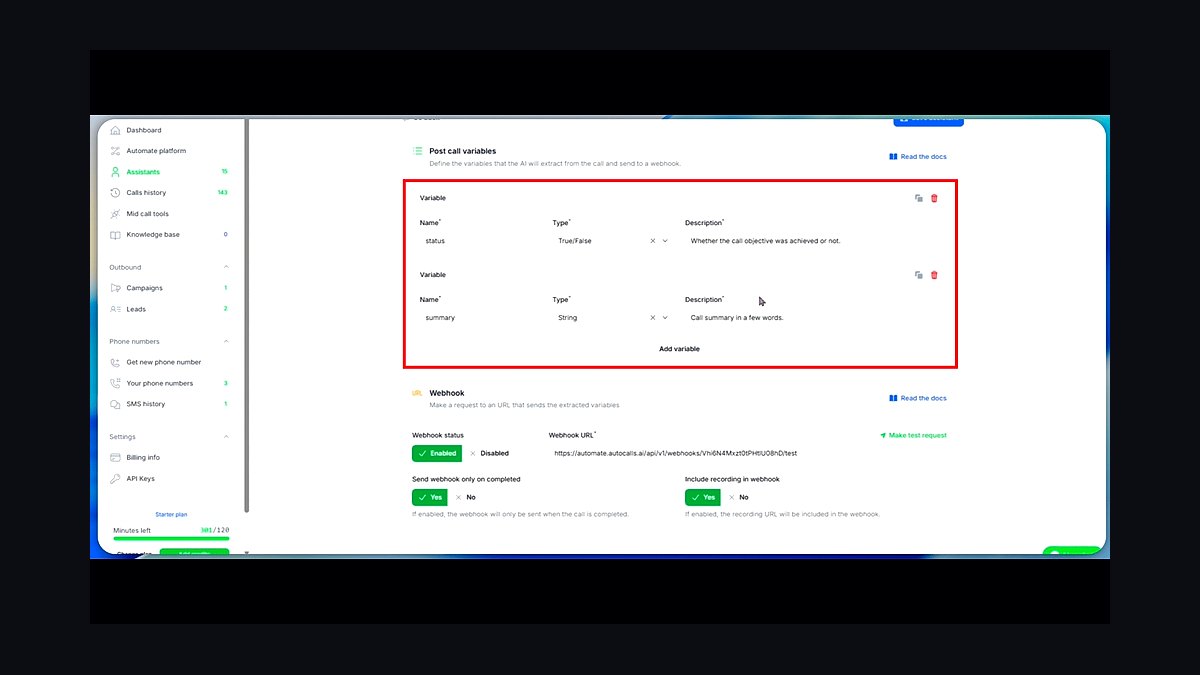Duplicate the summary variable with copy icon
Image resolution: width=1200 pixels, height=675 pixels.
[x=918, y=275]
